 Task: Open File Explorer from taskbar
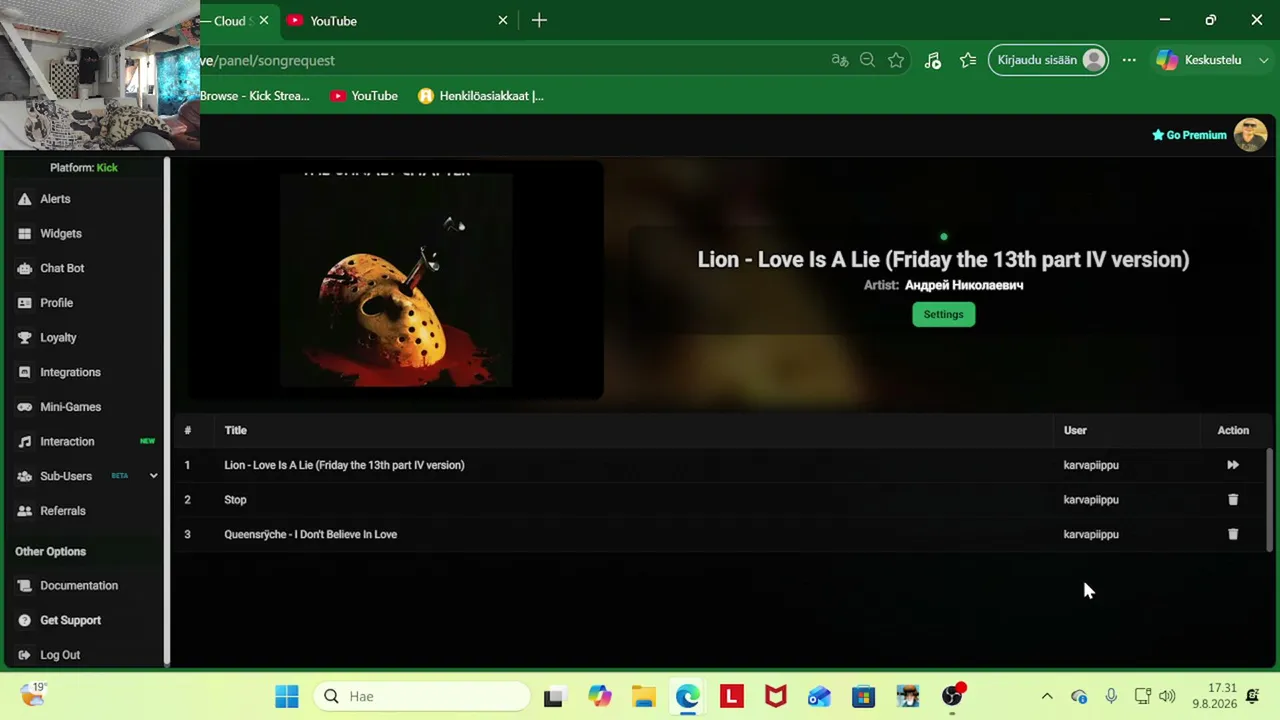(643, 696)
